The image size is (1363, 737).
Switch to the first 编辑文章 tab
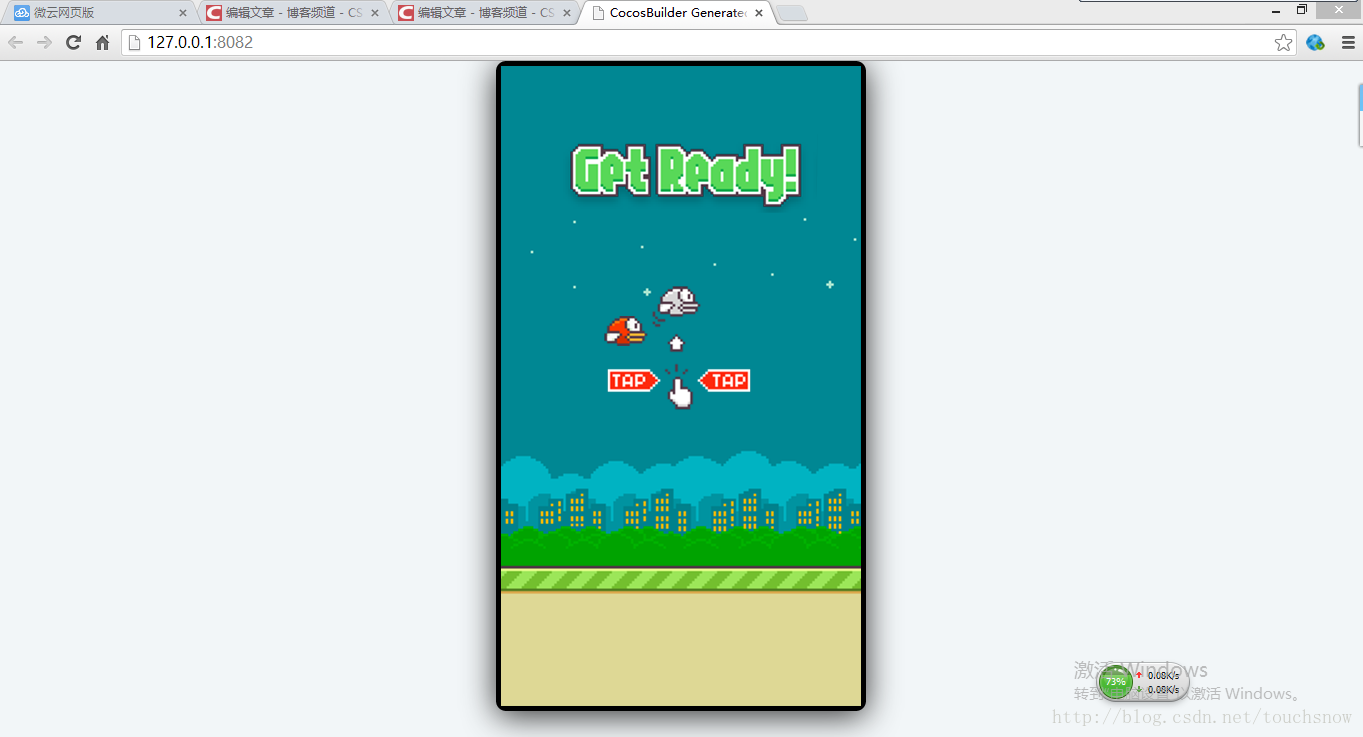(293, 13)
